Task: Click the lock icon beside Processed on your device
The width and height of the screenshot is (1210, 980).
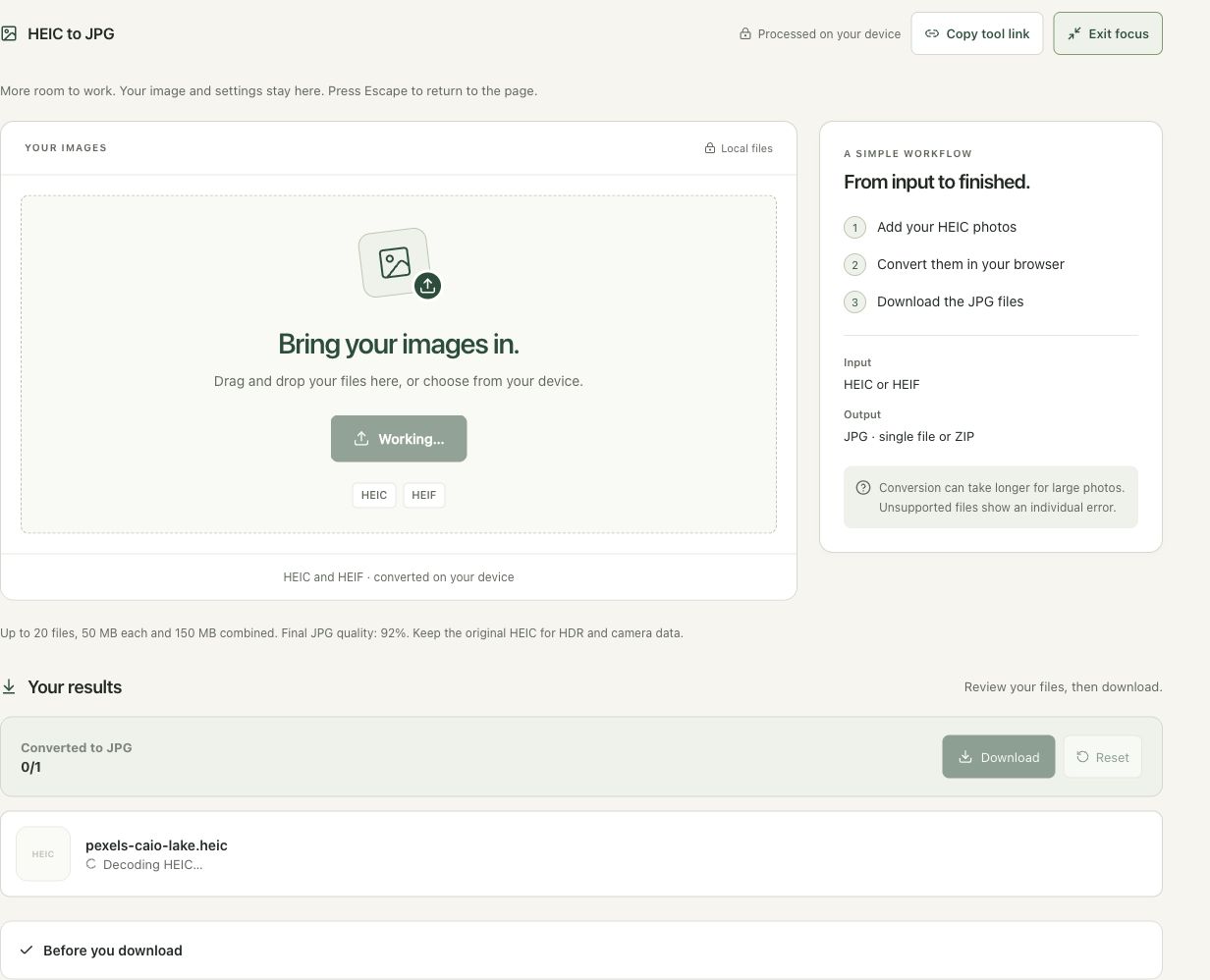Action: (x=745, y=33)
